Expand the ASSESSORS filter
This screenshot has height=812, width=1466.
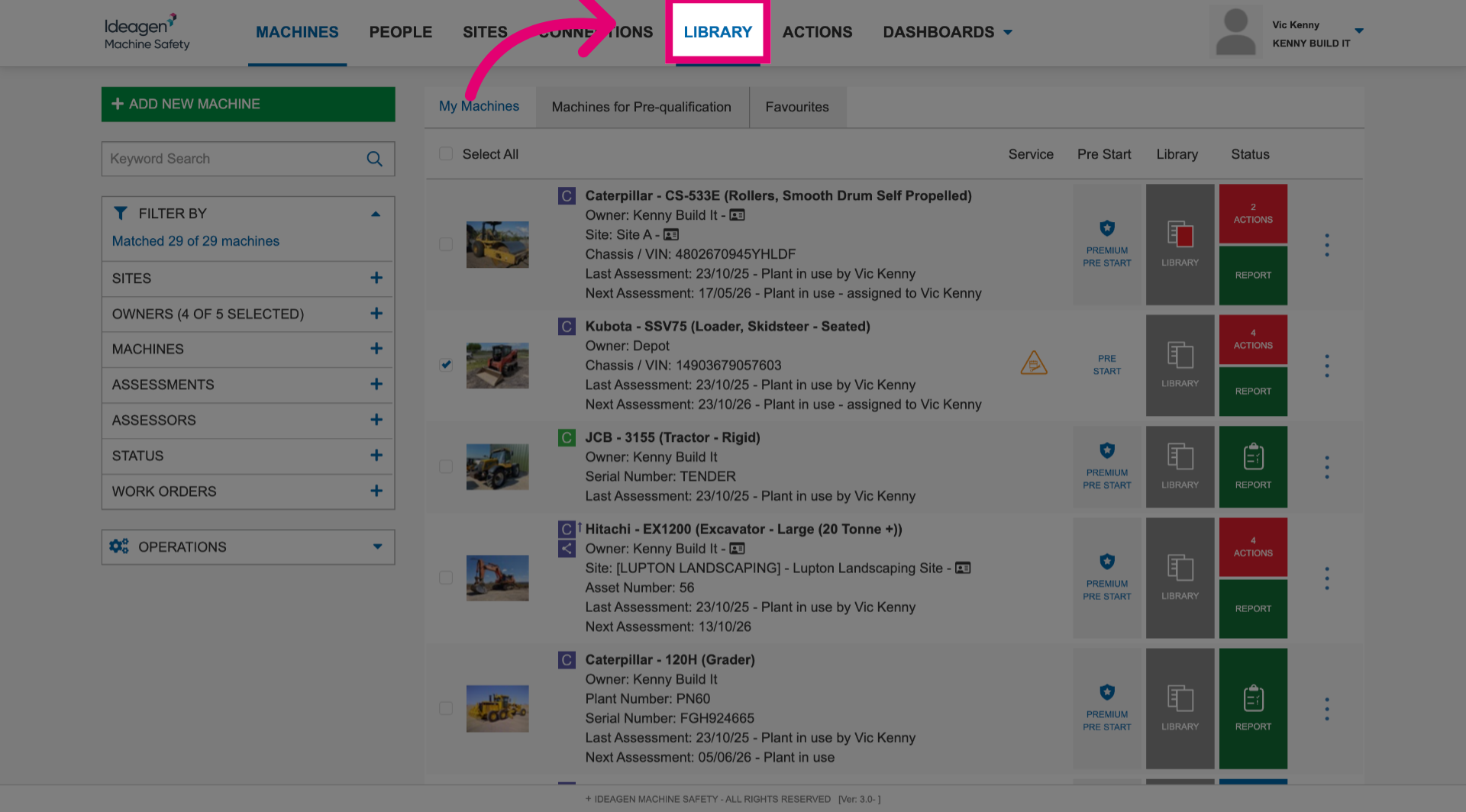[x=376, y=420]
